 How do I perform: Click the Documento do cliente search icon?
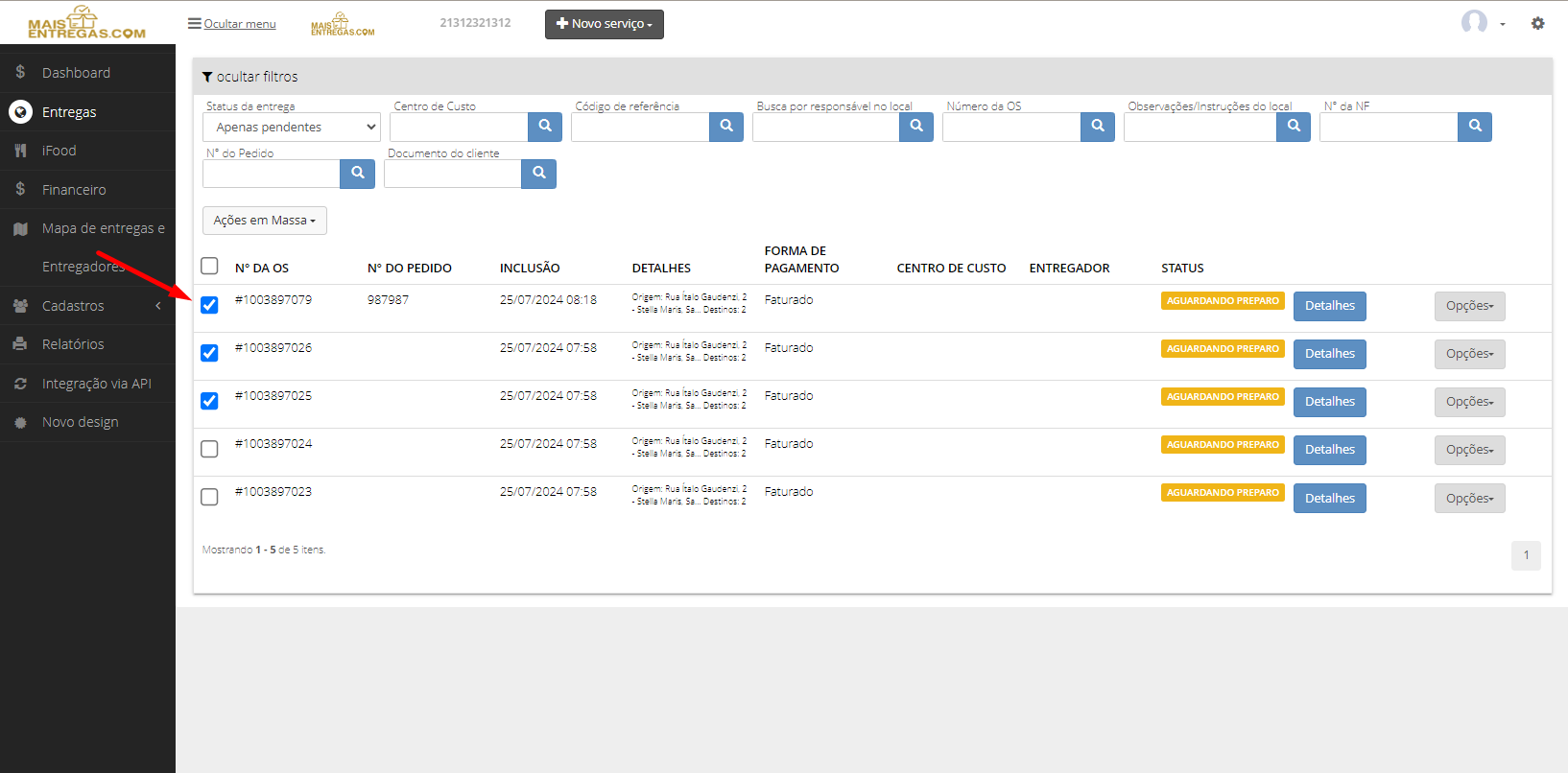point(539,174)
